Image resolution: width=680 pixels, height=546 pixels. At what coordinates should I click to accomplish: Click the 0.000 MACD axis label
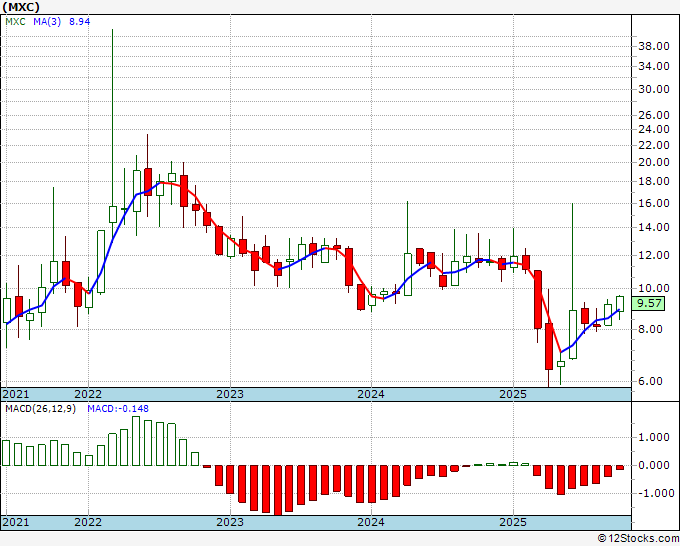(x=652, y=465)
